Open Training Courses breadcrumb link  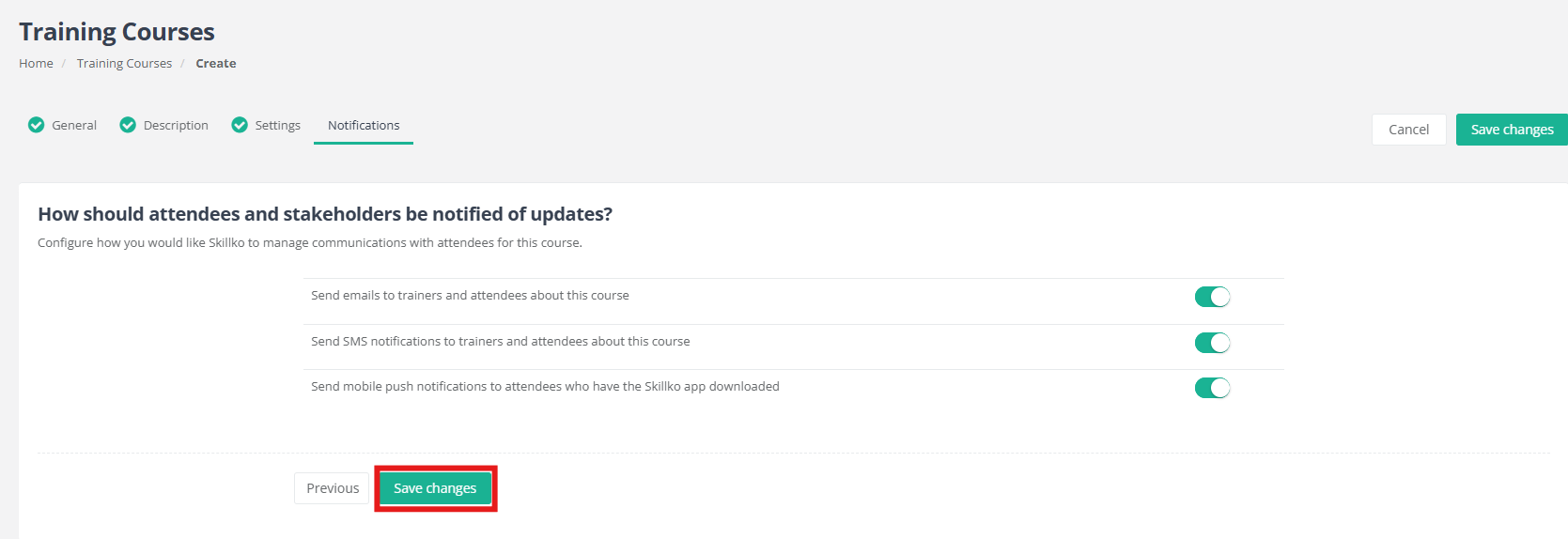coord(124,64)
